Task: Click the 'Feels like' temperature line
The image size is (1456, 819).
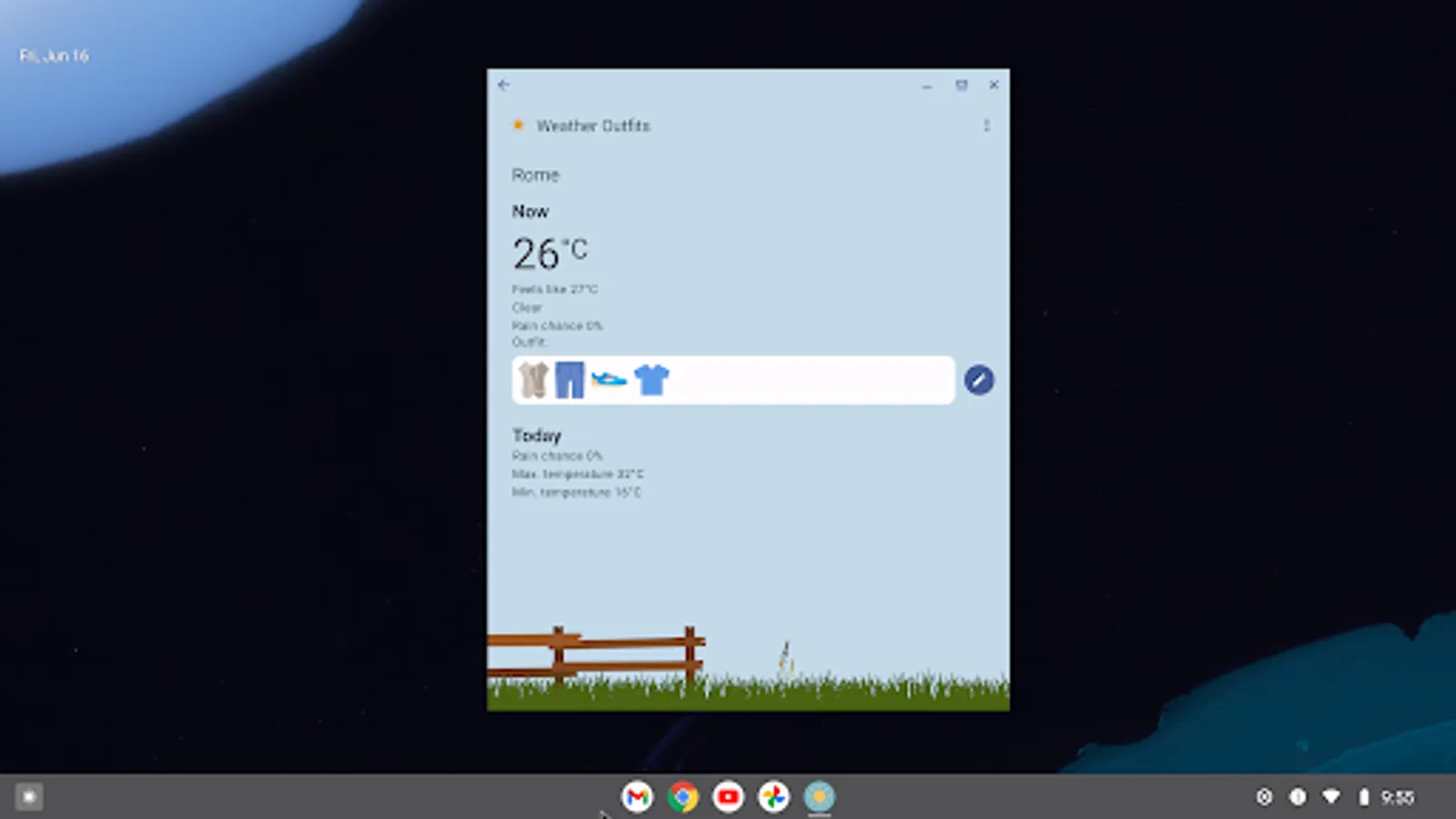Action: click(x=555, y=289)
